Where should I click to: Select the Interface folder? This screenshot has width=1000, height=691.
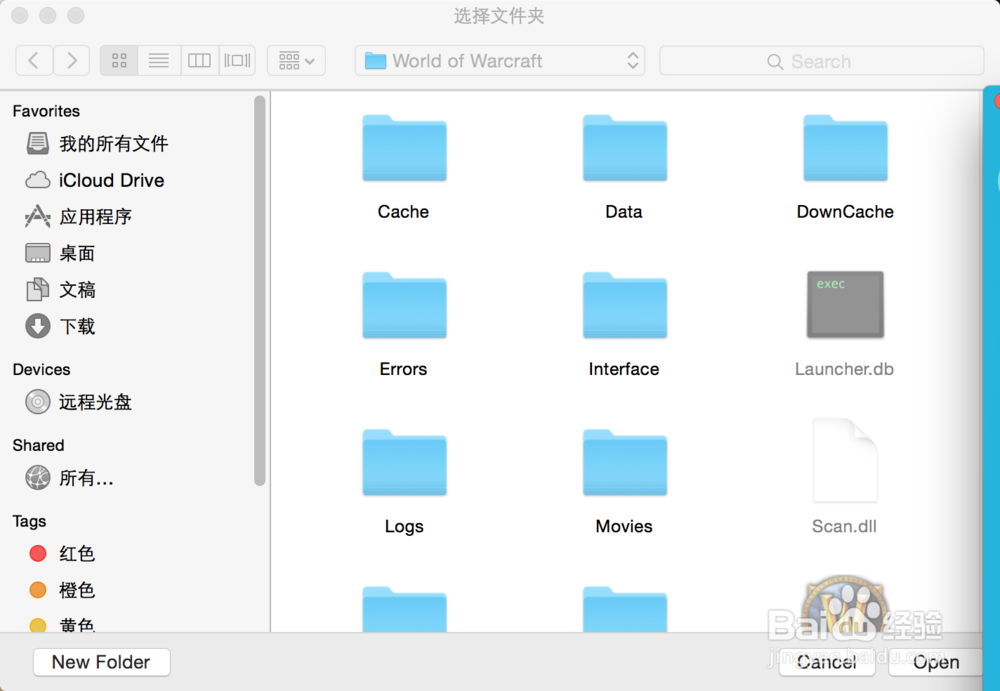click(x=625, y=305)
